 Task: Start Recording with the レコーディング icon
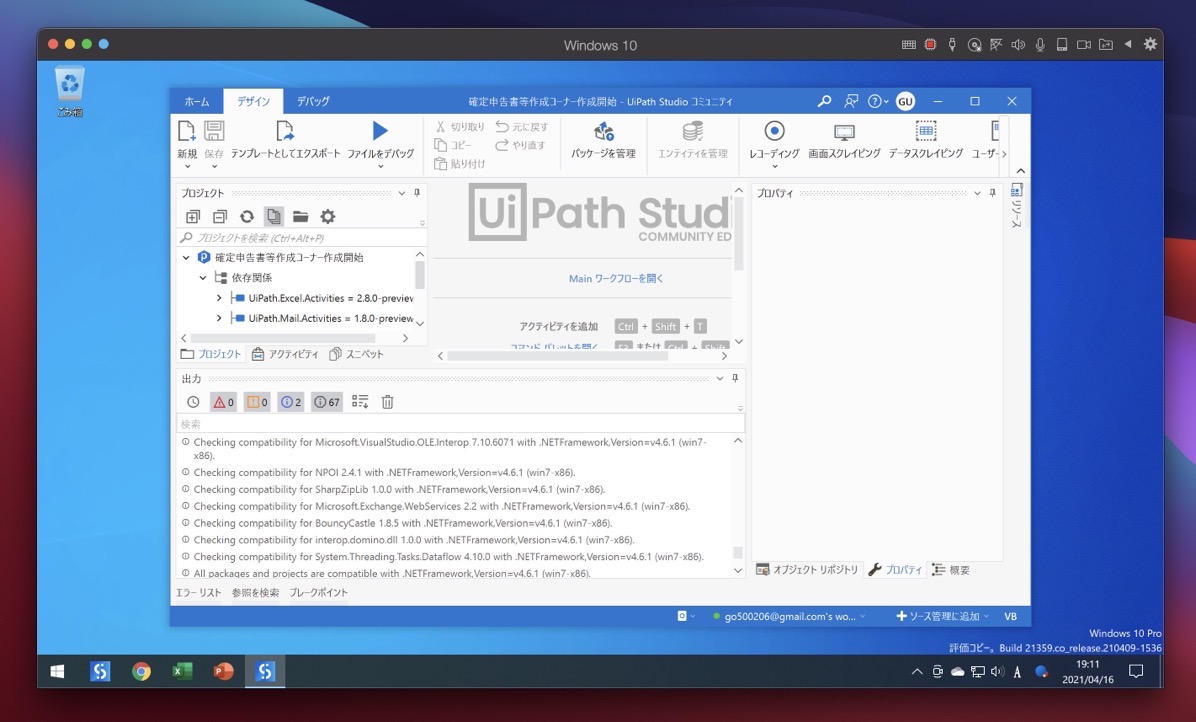774,131
